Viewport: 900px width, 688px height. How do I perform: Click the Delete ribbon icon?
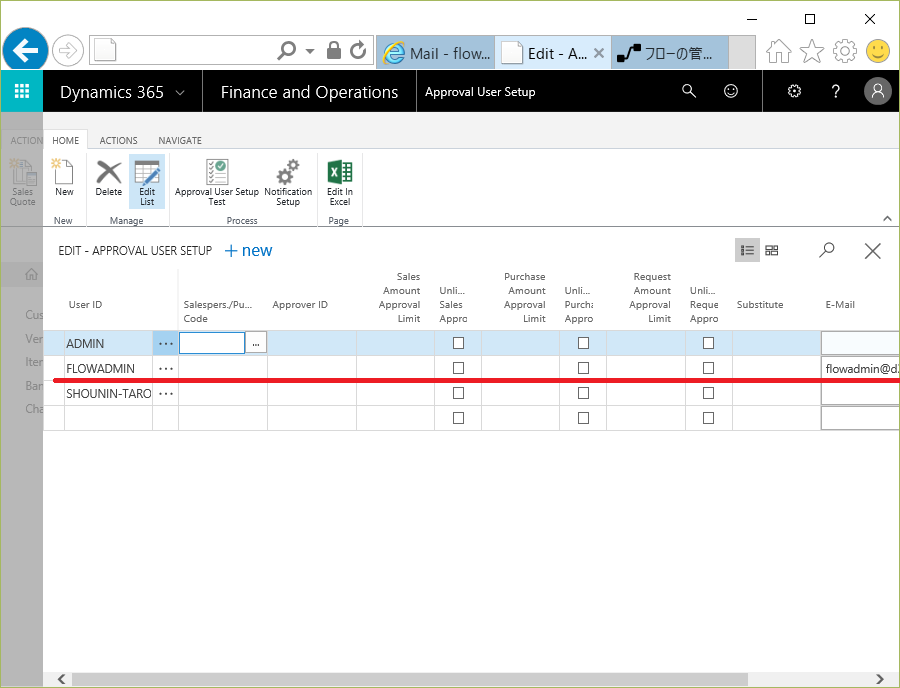[x=109, y=174]
